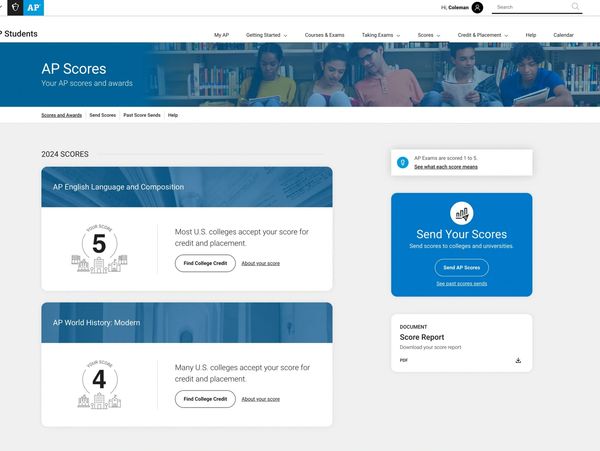Open Help in the top navigation

[x=531, y=35]
